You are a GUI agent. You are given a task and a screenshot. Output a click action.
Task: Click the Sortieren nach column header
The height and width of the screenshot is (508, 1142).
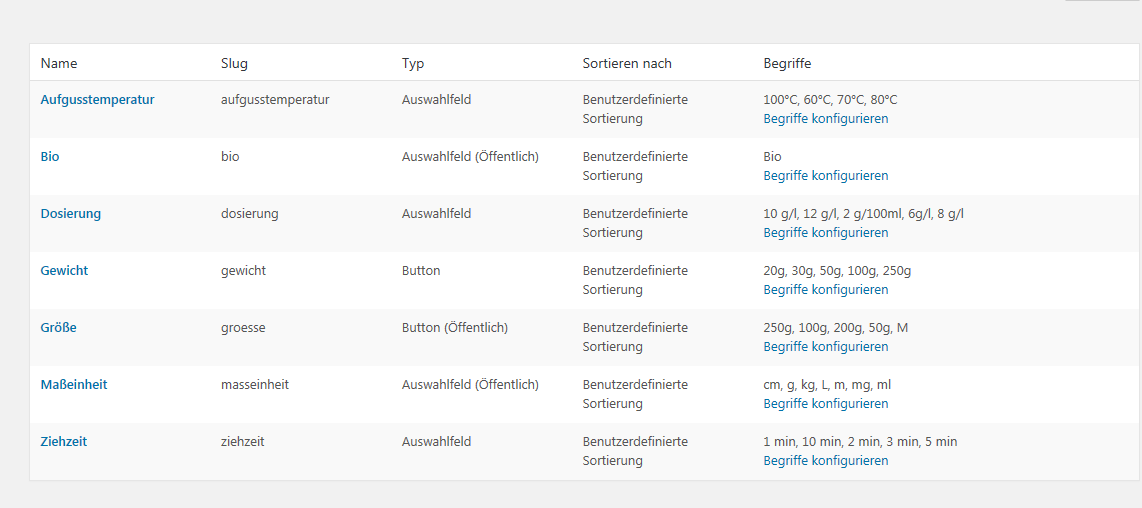627,63
